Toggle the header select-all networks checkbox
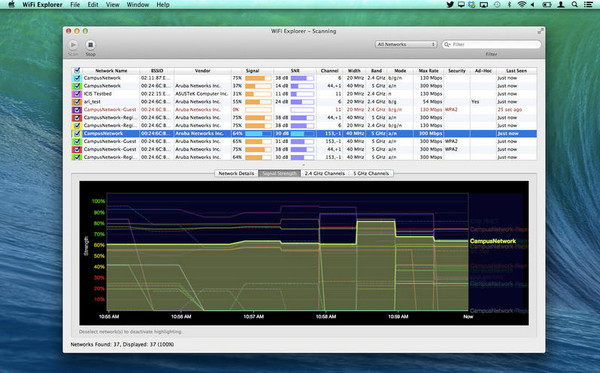 click(77, 70)
